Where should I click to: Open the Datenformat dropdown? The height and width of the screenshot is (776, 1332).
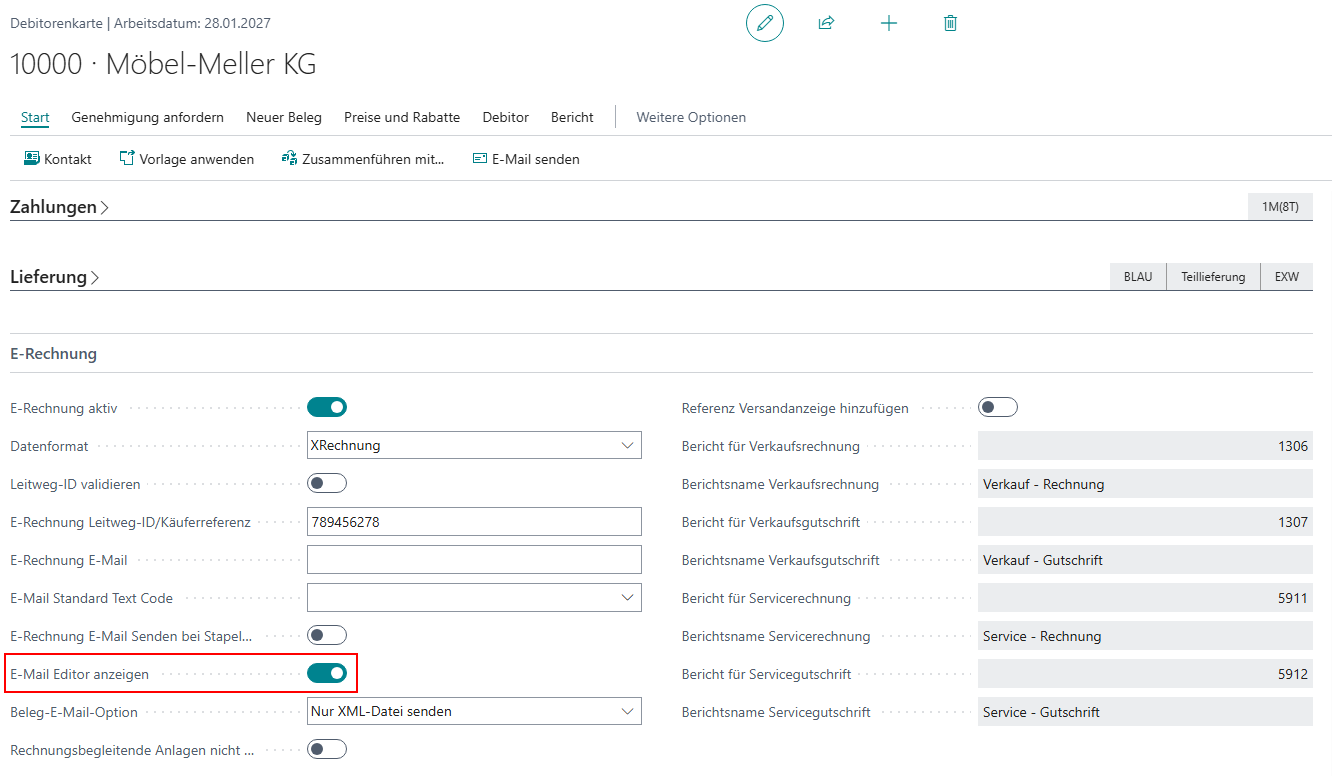tap(474, 445)
